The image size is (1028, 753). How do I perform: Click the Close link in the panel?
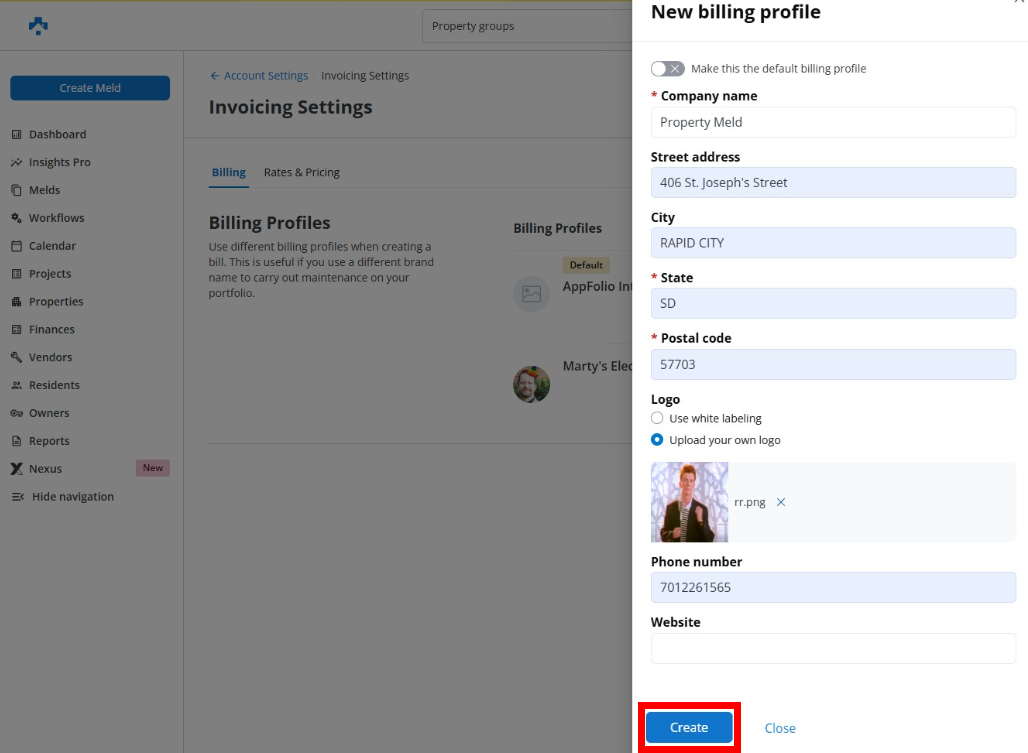pos(780,728)
